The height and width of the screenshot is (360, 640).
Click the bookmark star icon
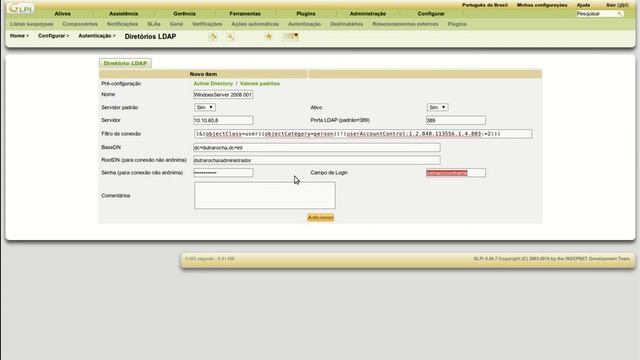coord(269,36)
